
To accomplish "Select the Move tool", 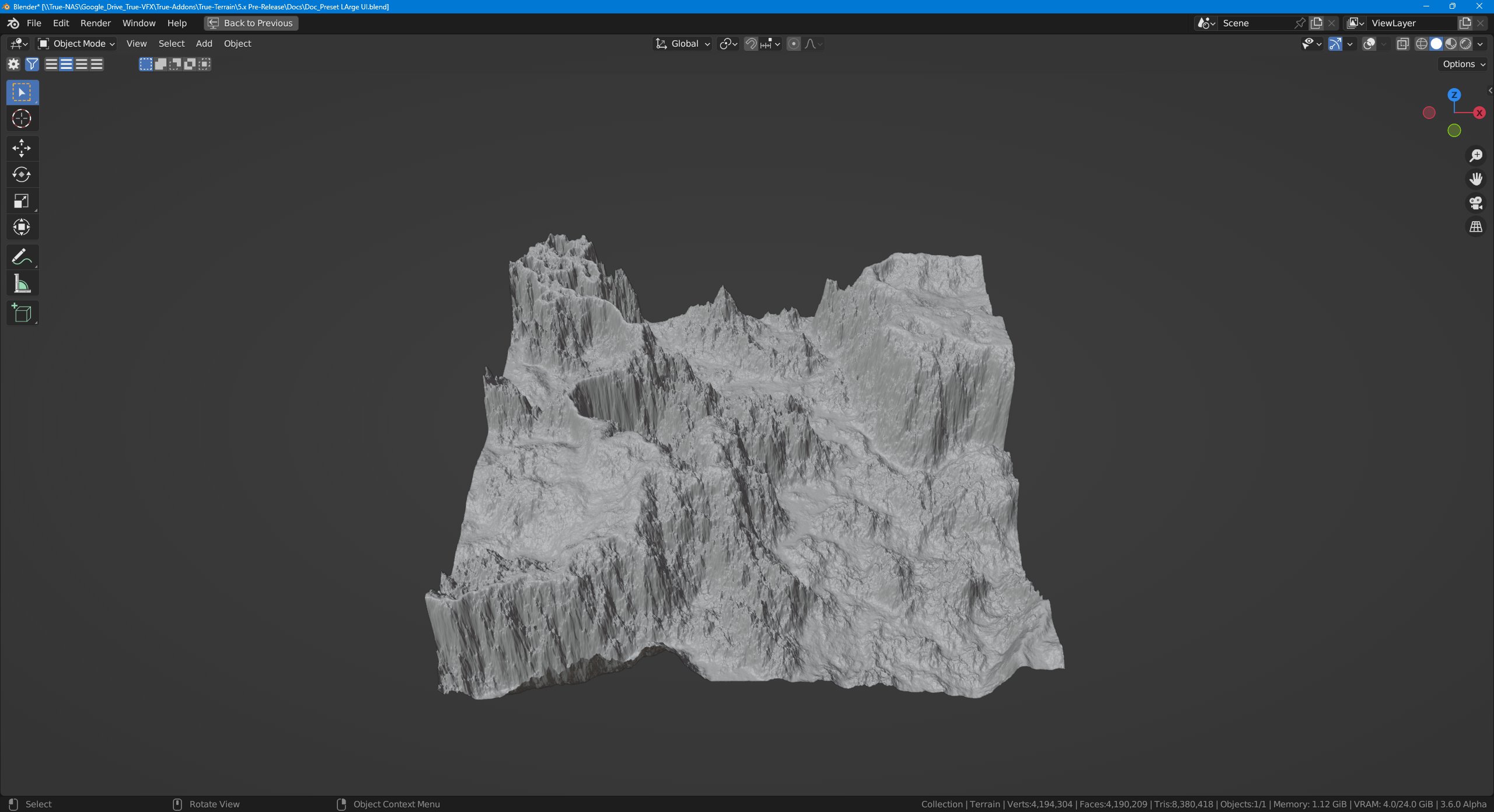I will tap(22, 148).
